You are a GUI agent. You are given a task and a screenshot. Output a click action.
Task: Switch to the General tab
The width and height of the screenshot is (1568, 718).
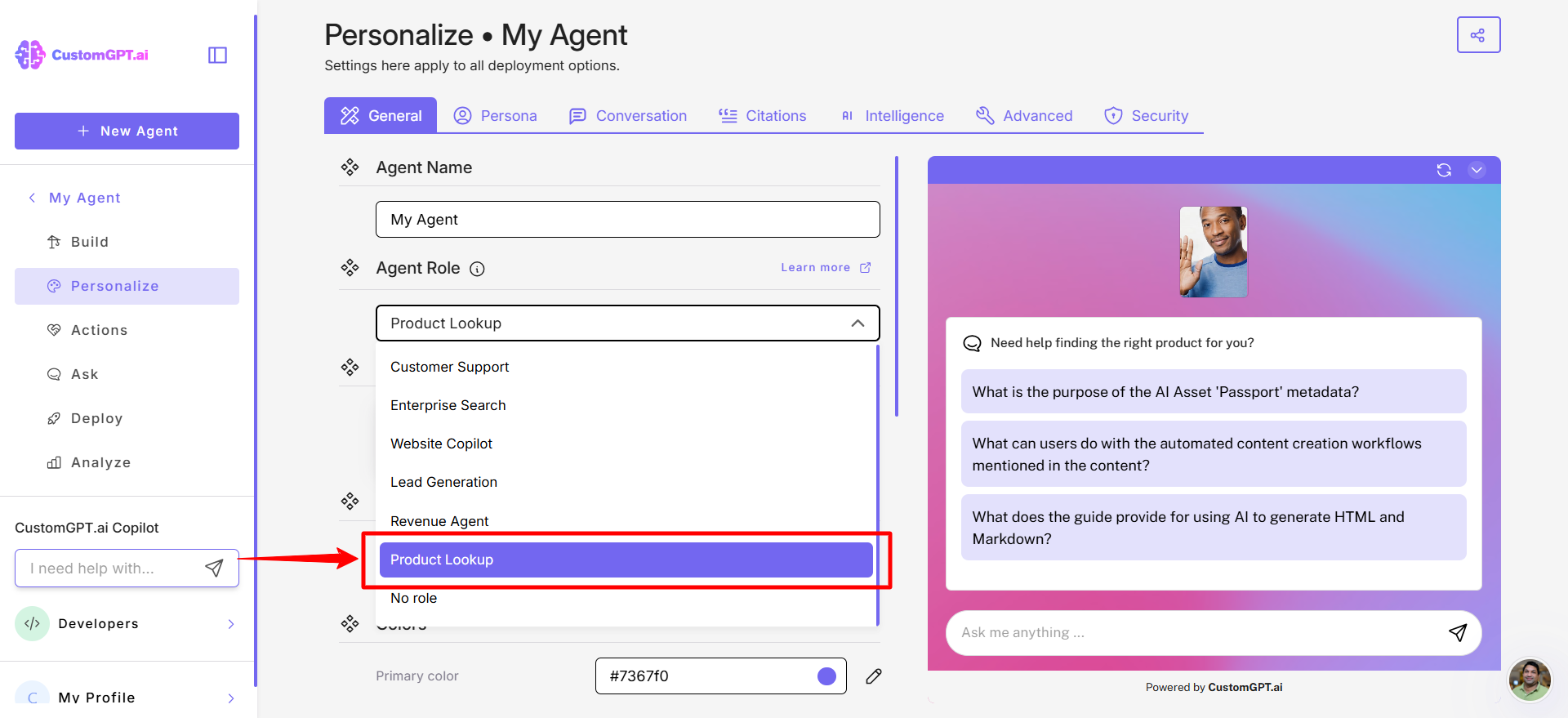(x=381, y=115)
